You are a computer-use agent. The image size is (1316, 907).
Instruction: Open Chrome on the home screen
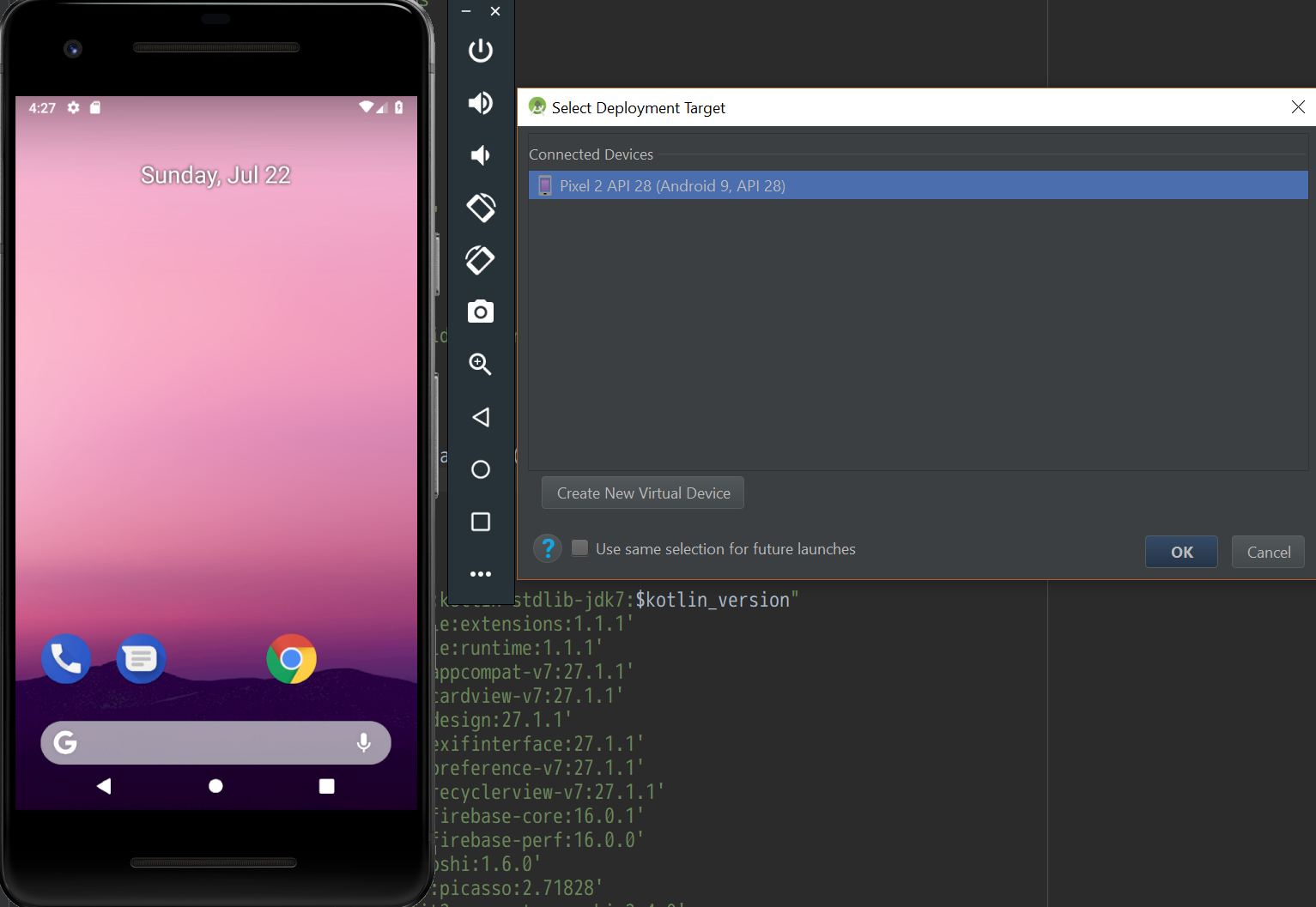coord(291,659)
